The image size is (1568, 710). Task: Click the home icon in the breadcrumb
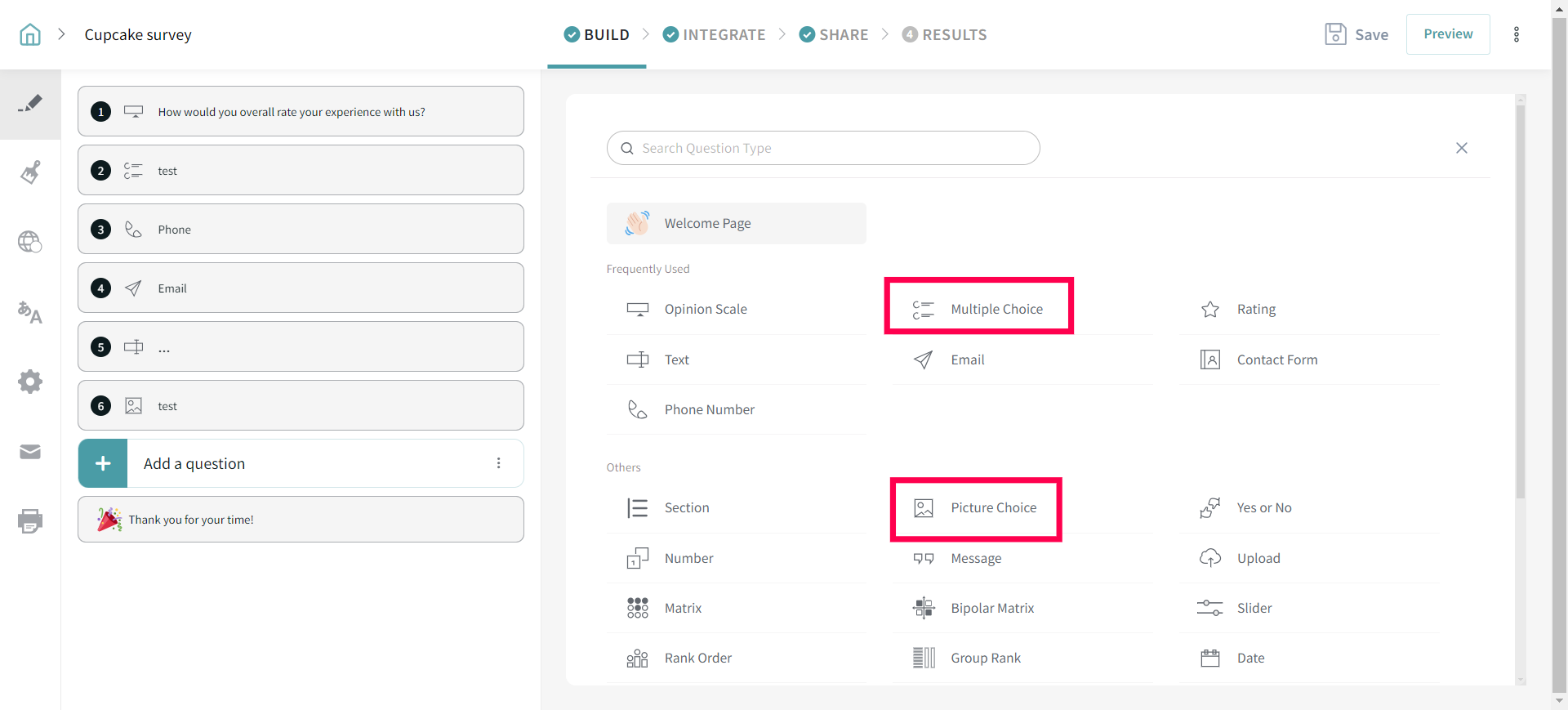point(30,34)
